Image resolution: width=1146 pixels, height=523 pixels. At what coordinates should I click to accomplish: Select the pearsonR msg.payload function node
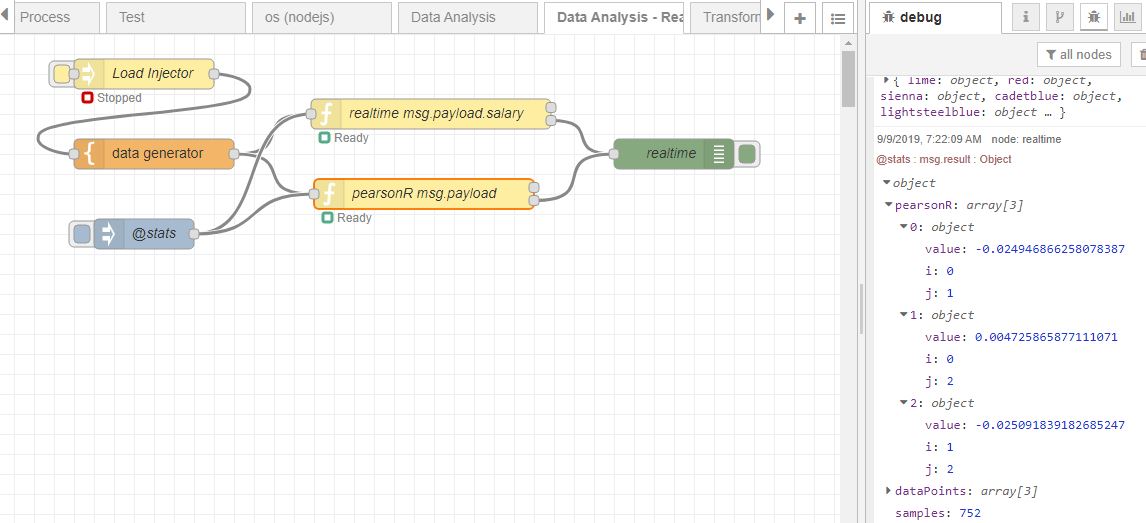(x=425, y=194)
